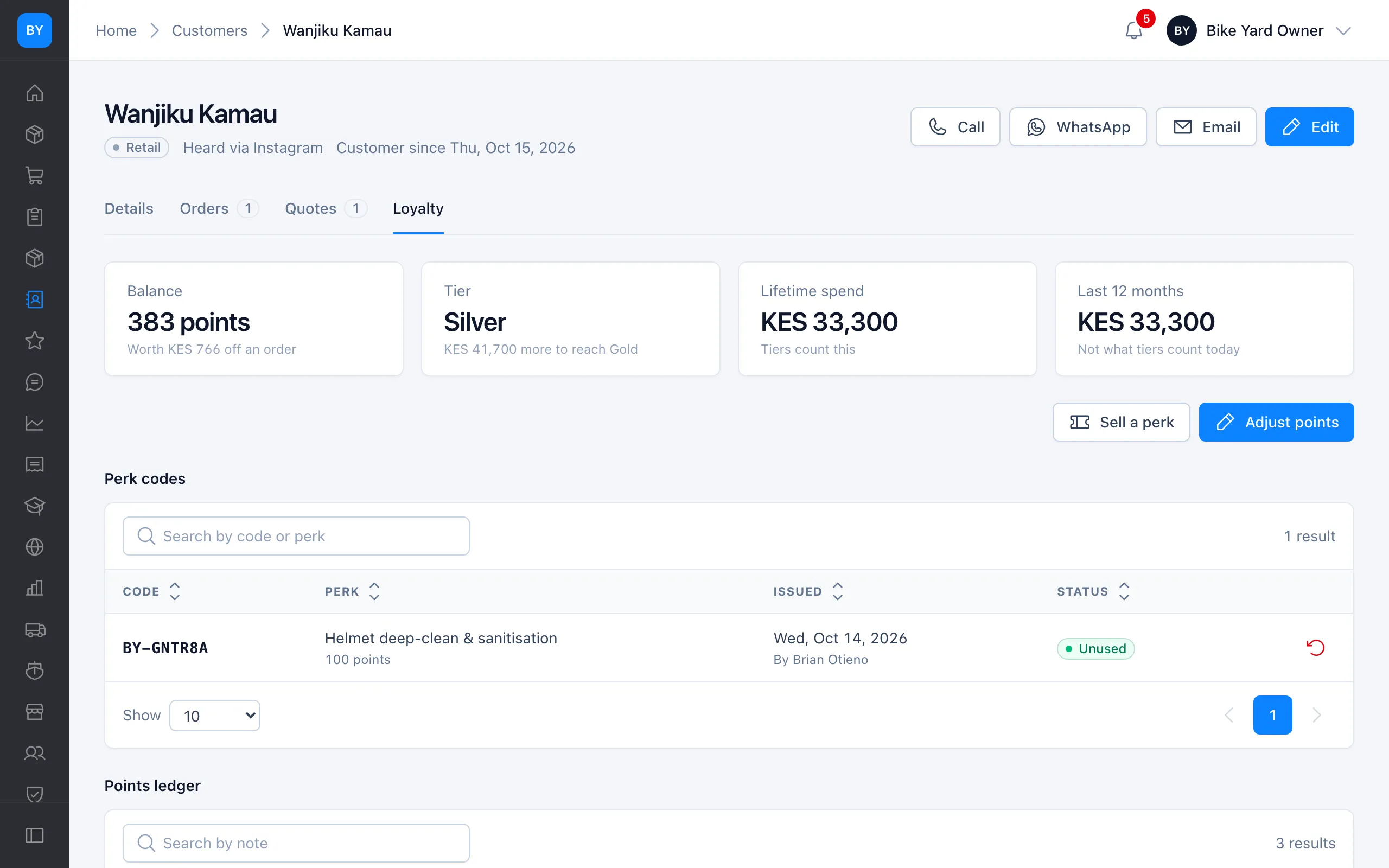The height and width of the screenshot is (868, 1389).
Task: Click the revoke icon for code BY-GNTR8A
Action: [1315, 648]
